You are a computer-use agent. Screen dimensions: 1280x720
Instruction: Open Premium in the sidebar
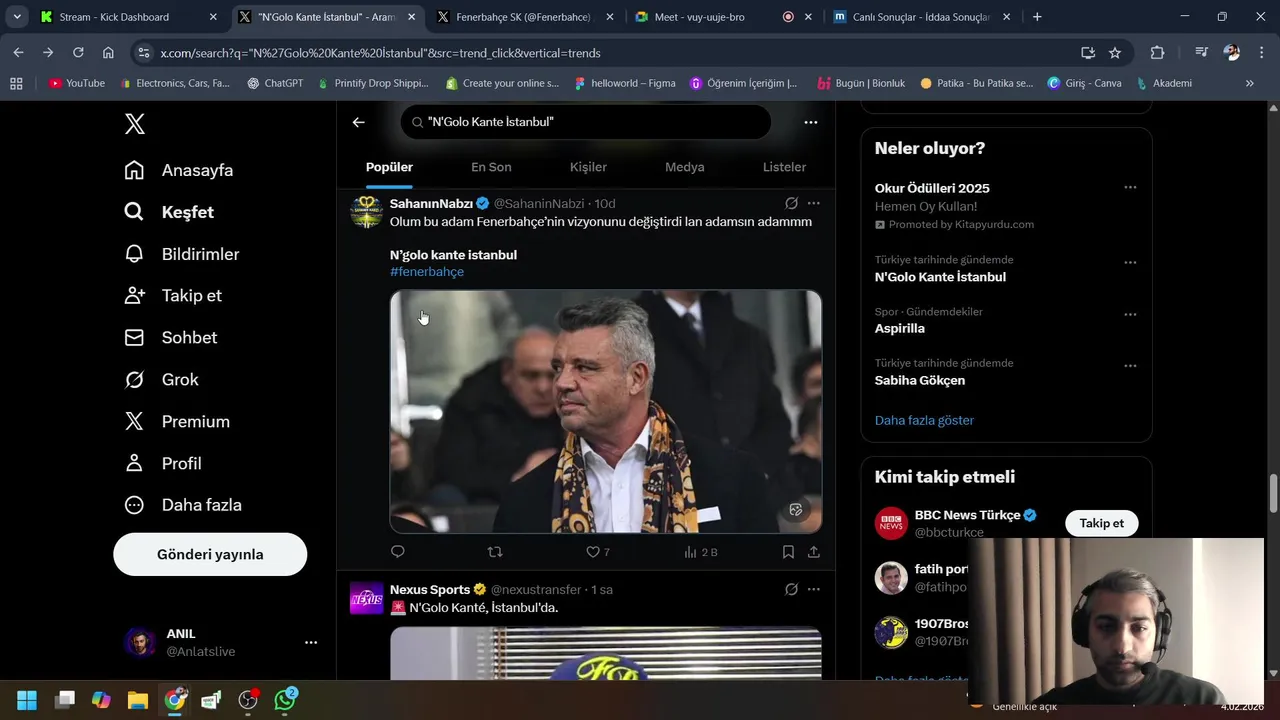[x=176, y=422]
